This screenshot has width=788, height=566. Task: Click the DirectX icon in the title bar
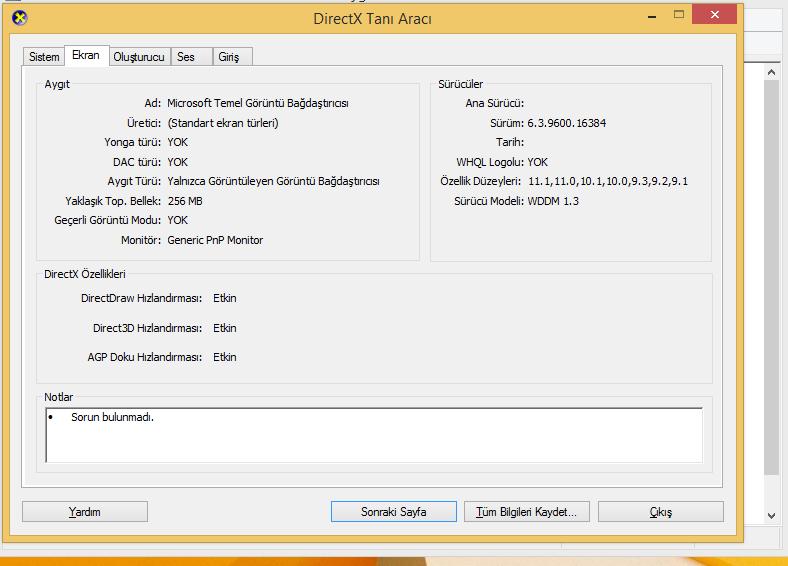pos(19,17)
